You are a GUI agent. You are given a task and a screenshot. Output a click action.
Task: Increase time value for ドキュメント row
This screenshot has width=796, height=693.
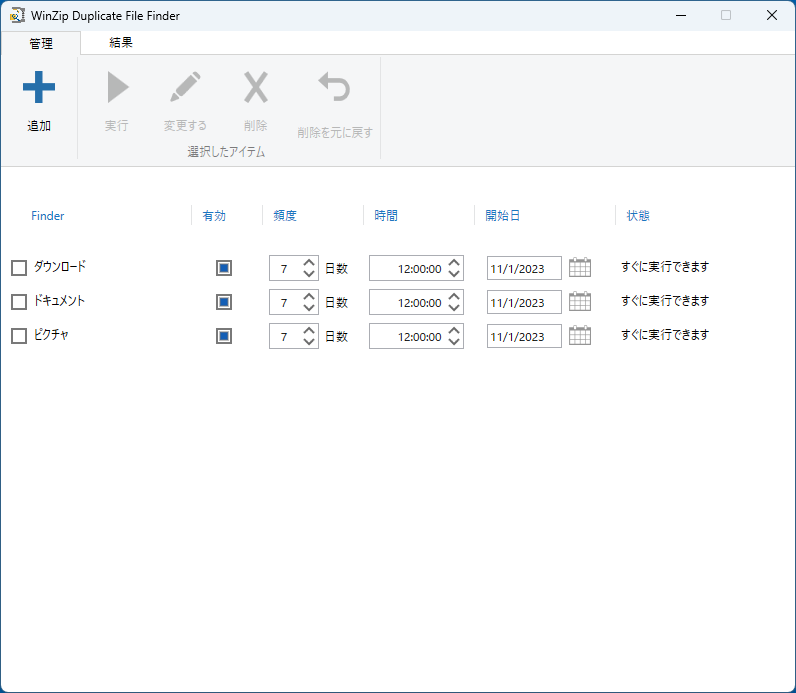(x=454, y=296)
